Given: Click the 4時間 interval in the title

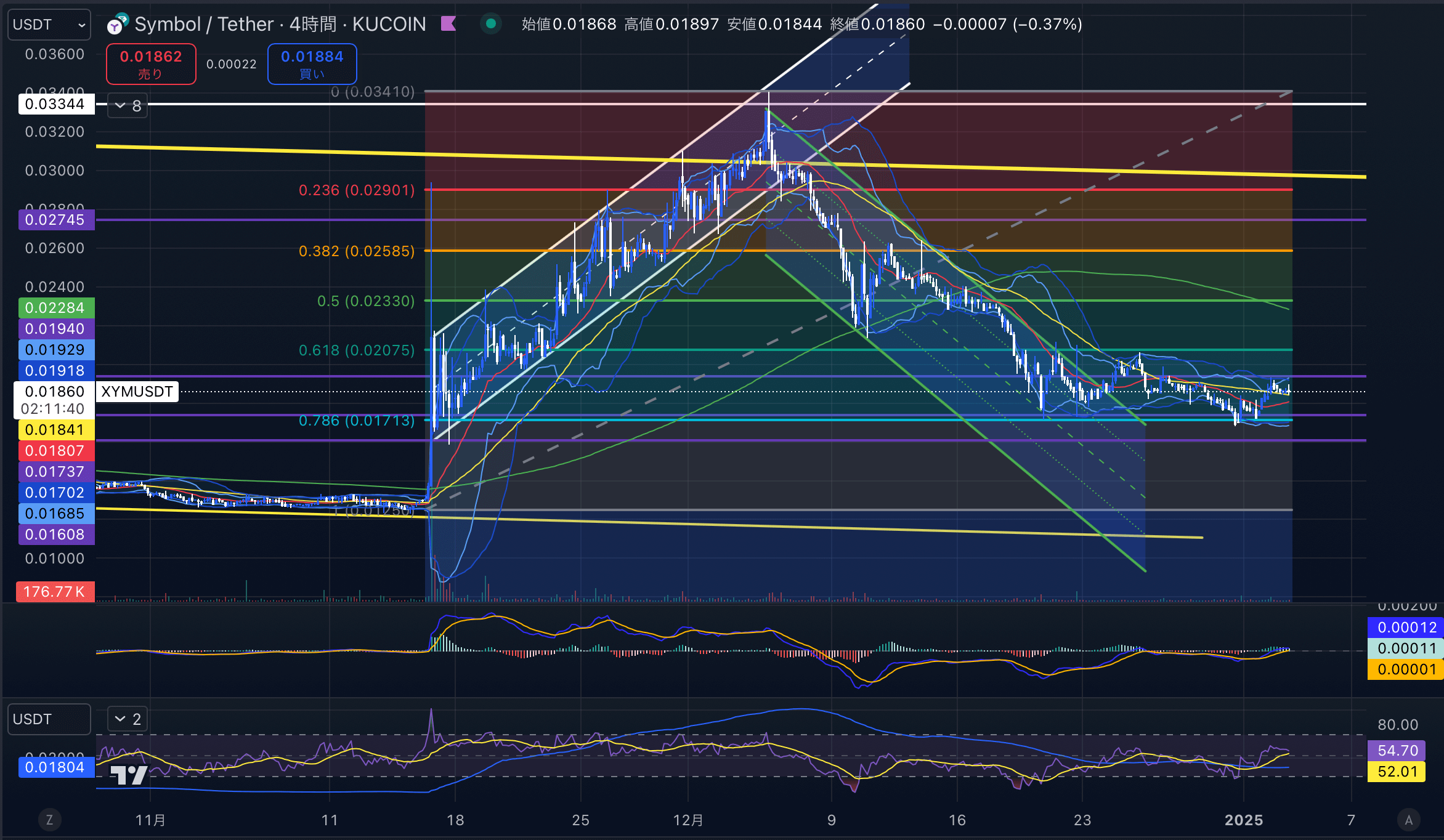Looking at the screenshot, I should tap(313, 24).
